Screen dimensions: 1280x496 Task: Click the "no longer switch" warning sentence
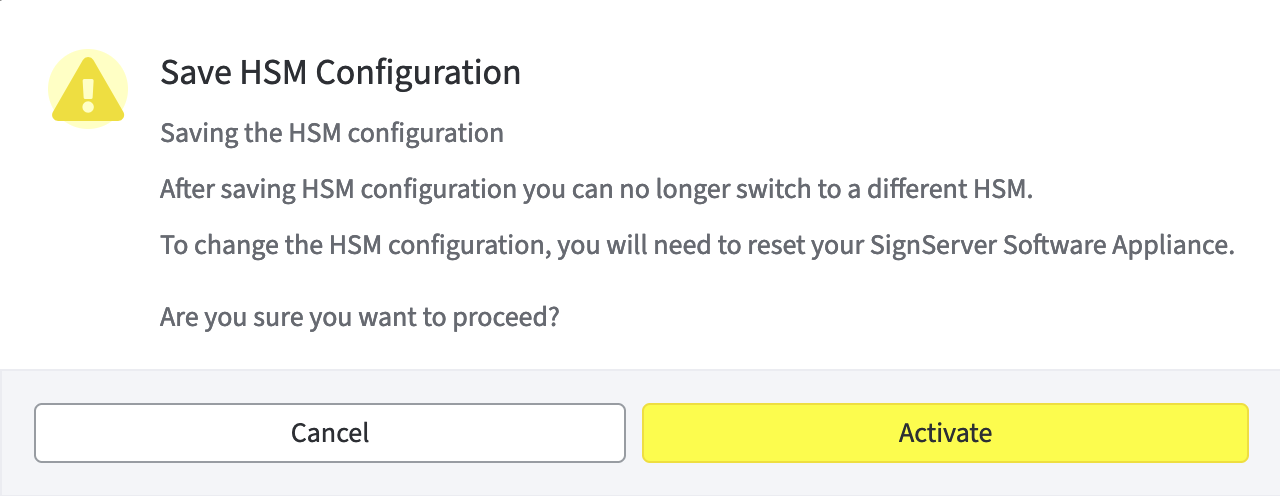[595, 189]
